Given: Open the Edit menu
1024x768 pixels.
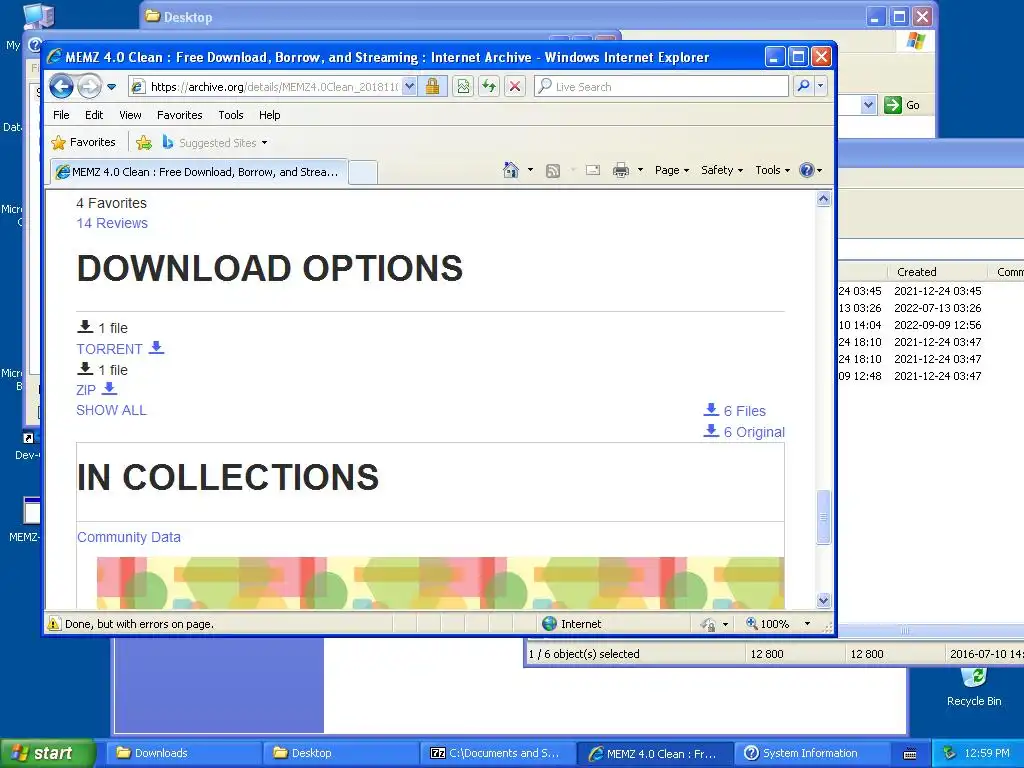Looking at the screenshot, I should pos(94,115).
